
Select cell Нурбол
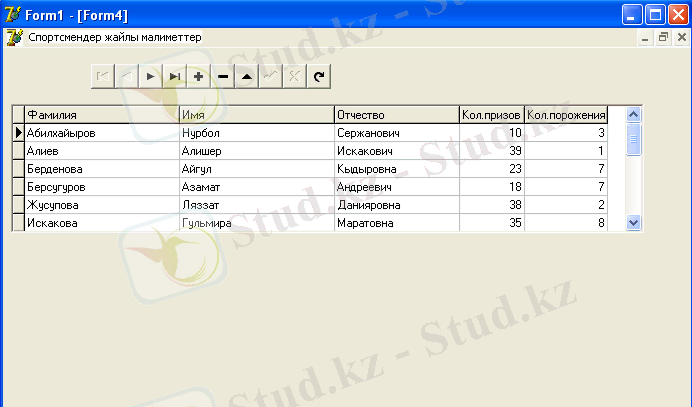coord(257,133)
